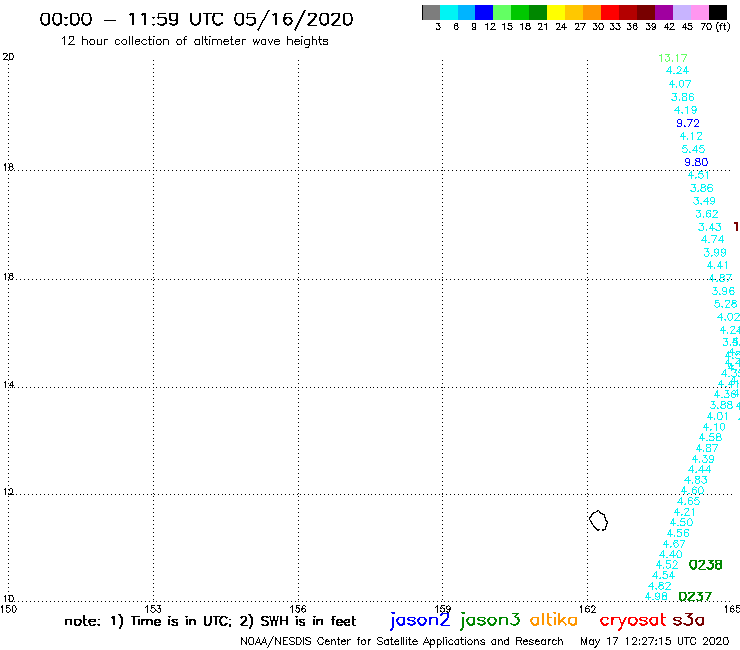Viewport: 740px width, 650px height.
Task: Click the note 'Time is in UTC; SWH is in feet'
Action: (210, 621)
